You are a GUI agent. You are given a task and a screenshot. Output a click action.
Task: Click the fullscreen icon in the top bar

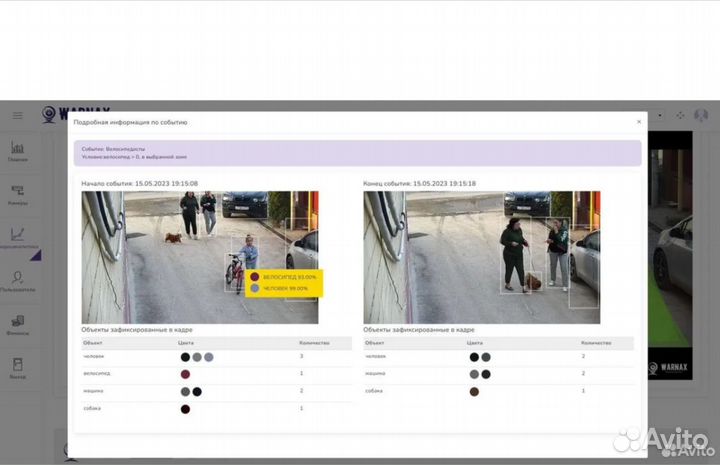click(681, 115)
